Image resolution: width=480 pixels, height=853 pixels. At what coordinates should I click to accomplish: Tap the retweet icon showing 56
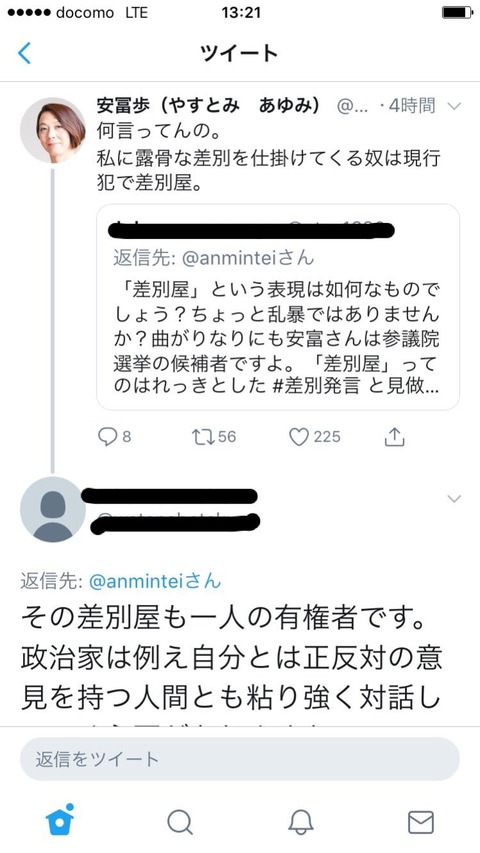pyautogui.click(x=202, y=437)
